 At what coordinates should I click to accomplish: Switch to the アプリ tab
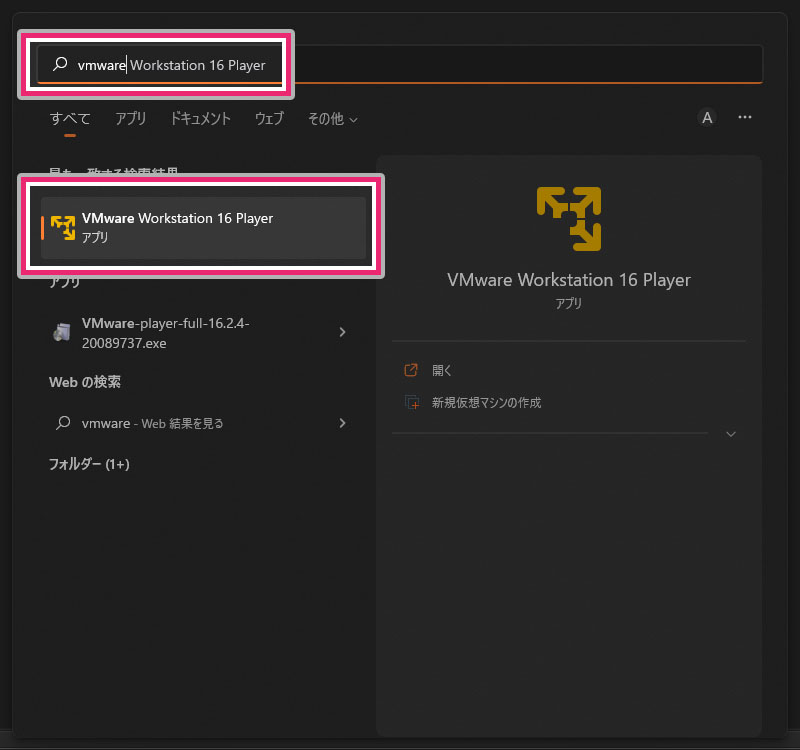pos(131,119)
